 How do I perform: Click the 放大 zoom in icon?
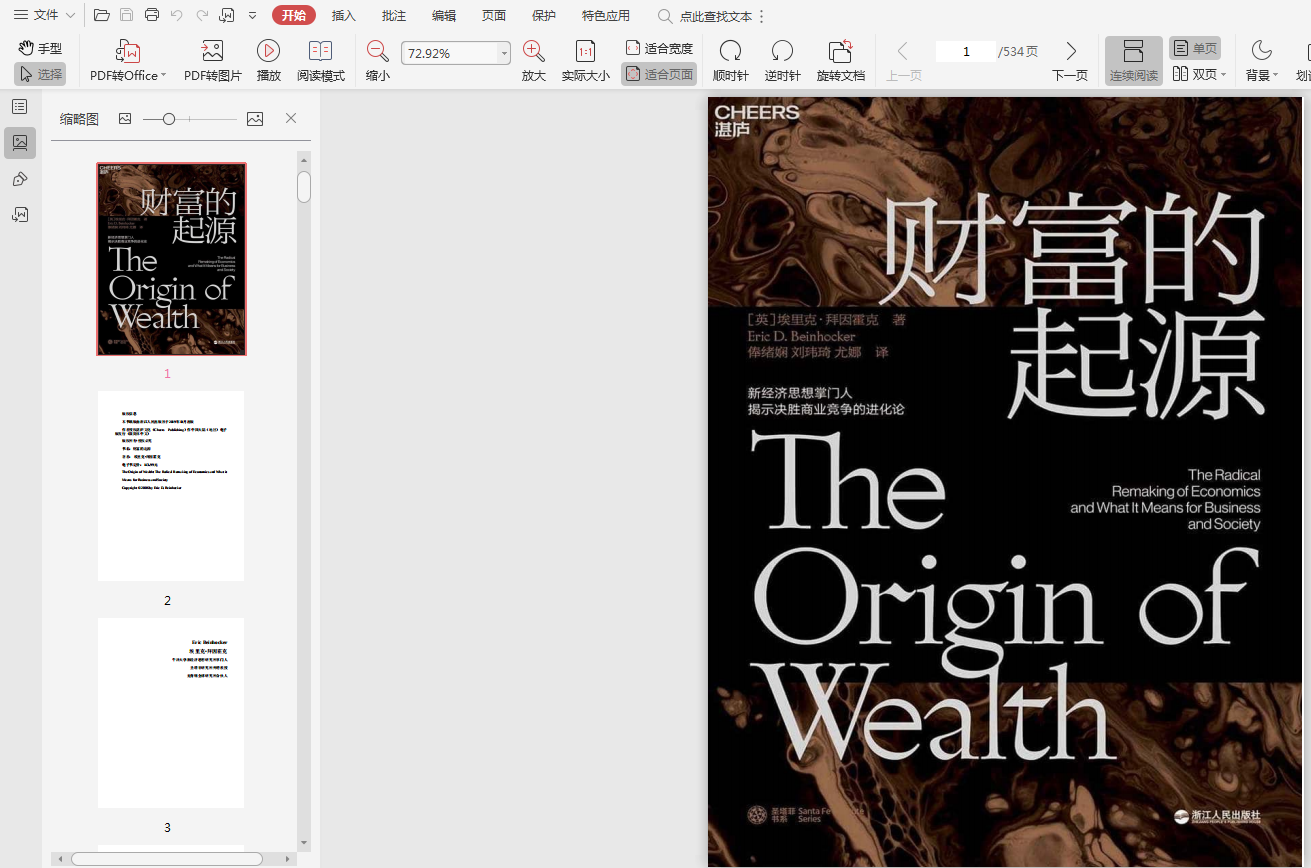pyautogui.click(x=533, y=52)
